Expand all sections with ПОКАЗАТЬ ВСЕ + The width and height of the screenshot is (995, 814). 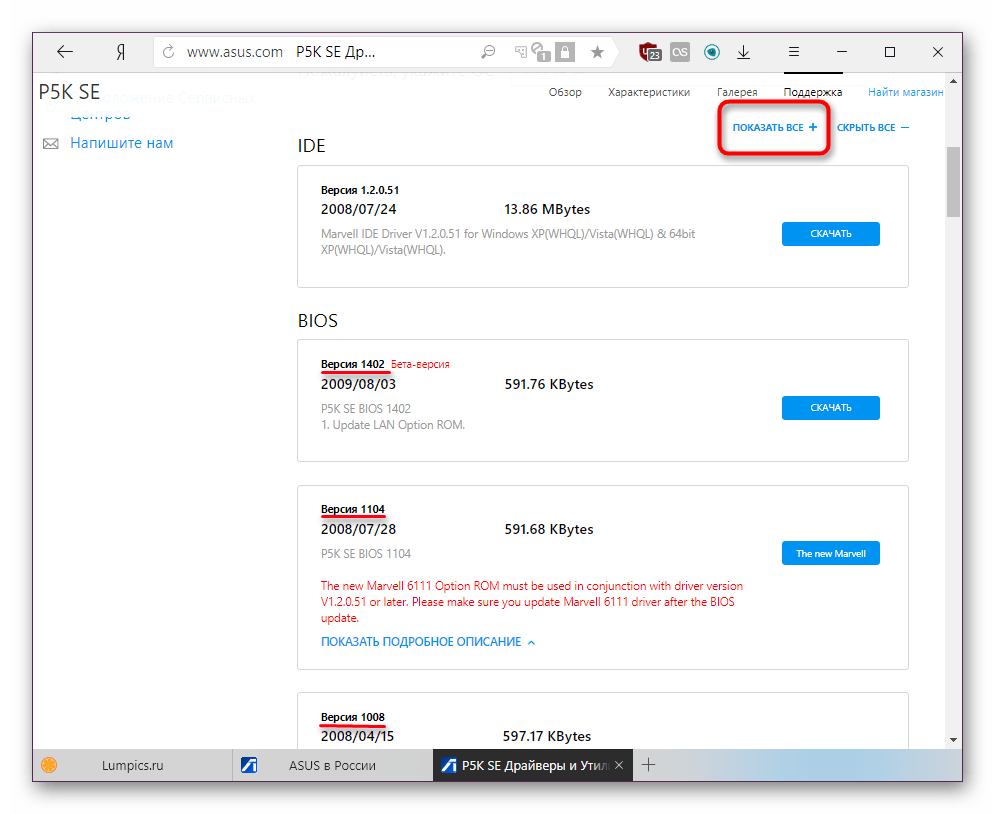click(774, 128)
